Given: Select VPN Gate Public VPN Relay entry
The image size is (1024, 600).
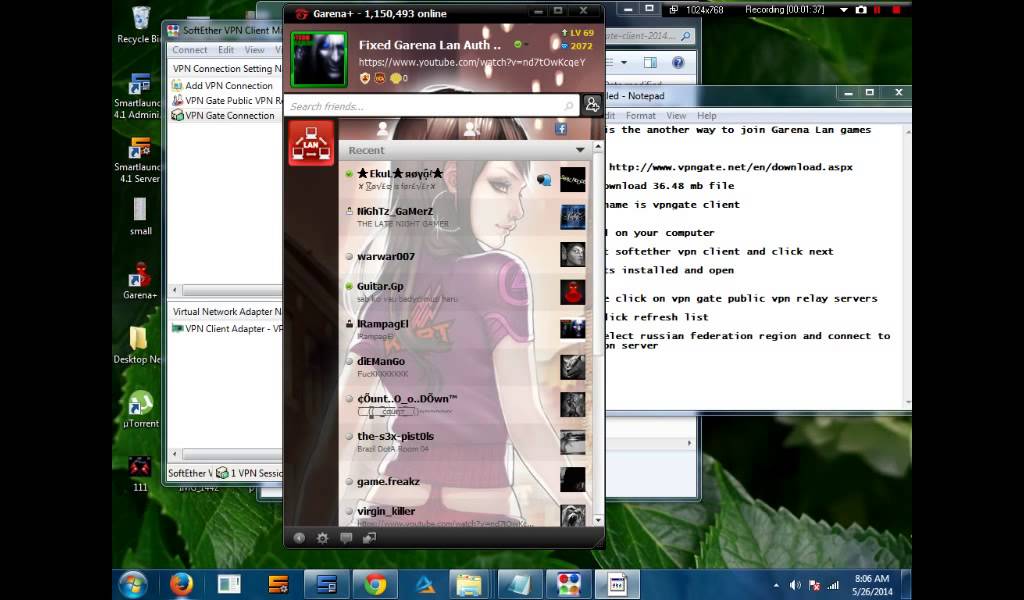Looking at the screenshot, I should coord(226,101).
